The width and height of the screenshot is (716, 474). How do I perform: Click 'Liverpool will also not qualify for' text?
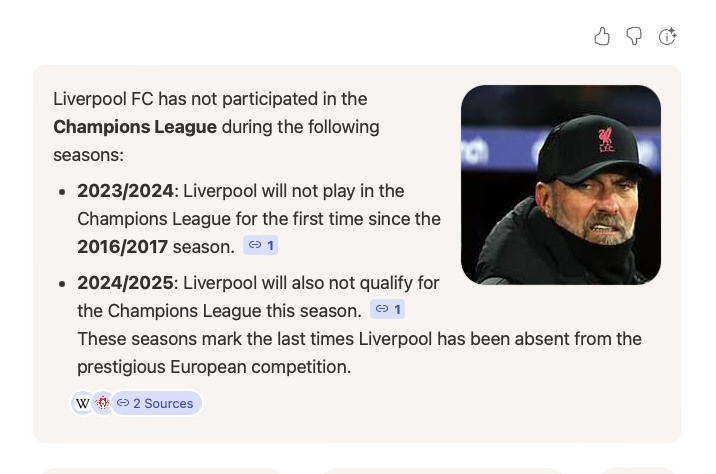311,282
